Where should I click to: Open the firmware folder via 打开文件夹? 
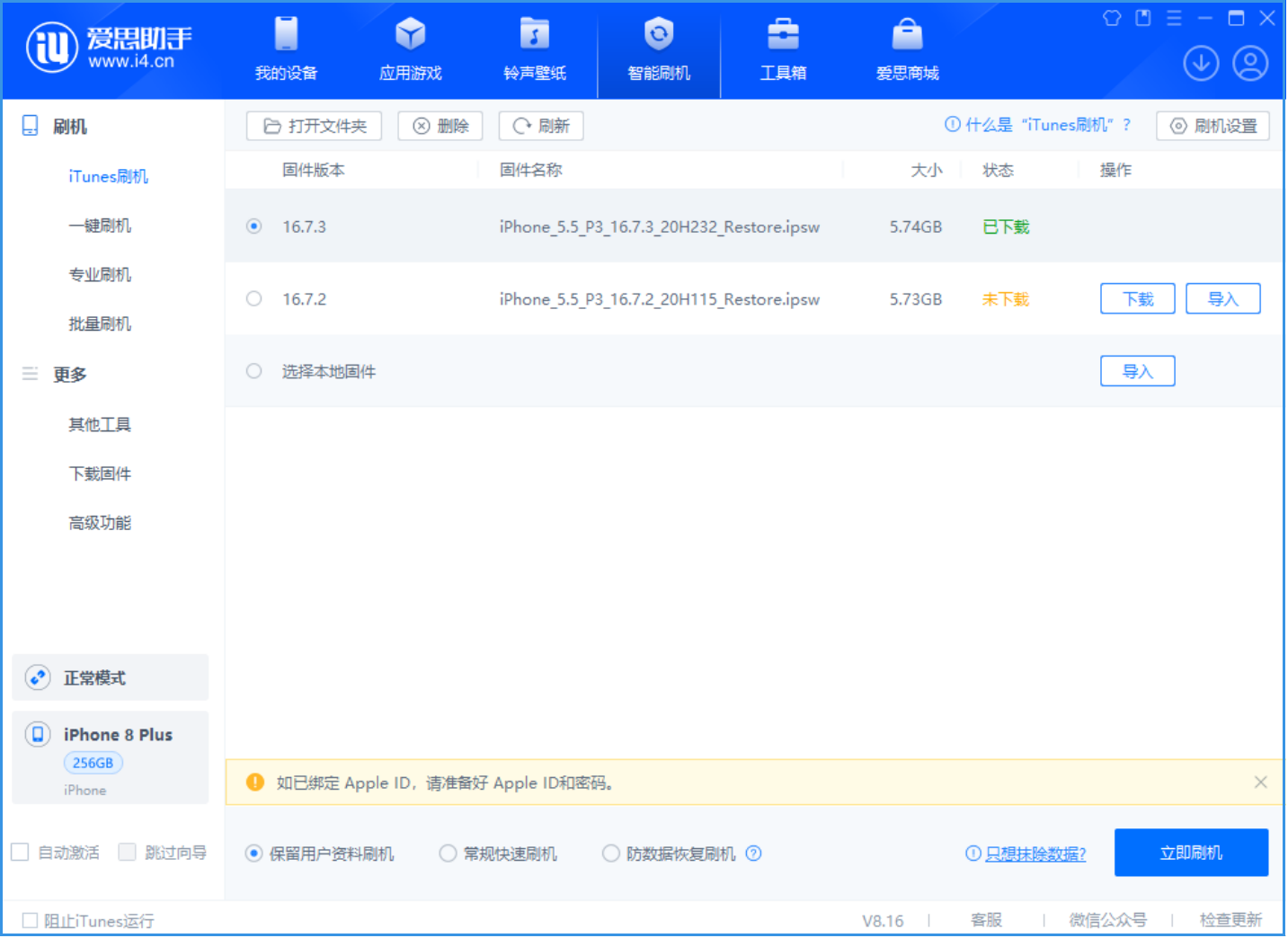(x=314, y=126)
